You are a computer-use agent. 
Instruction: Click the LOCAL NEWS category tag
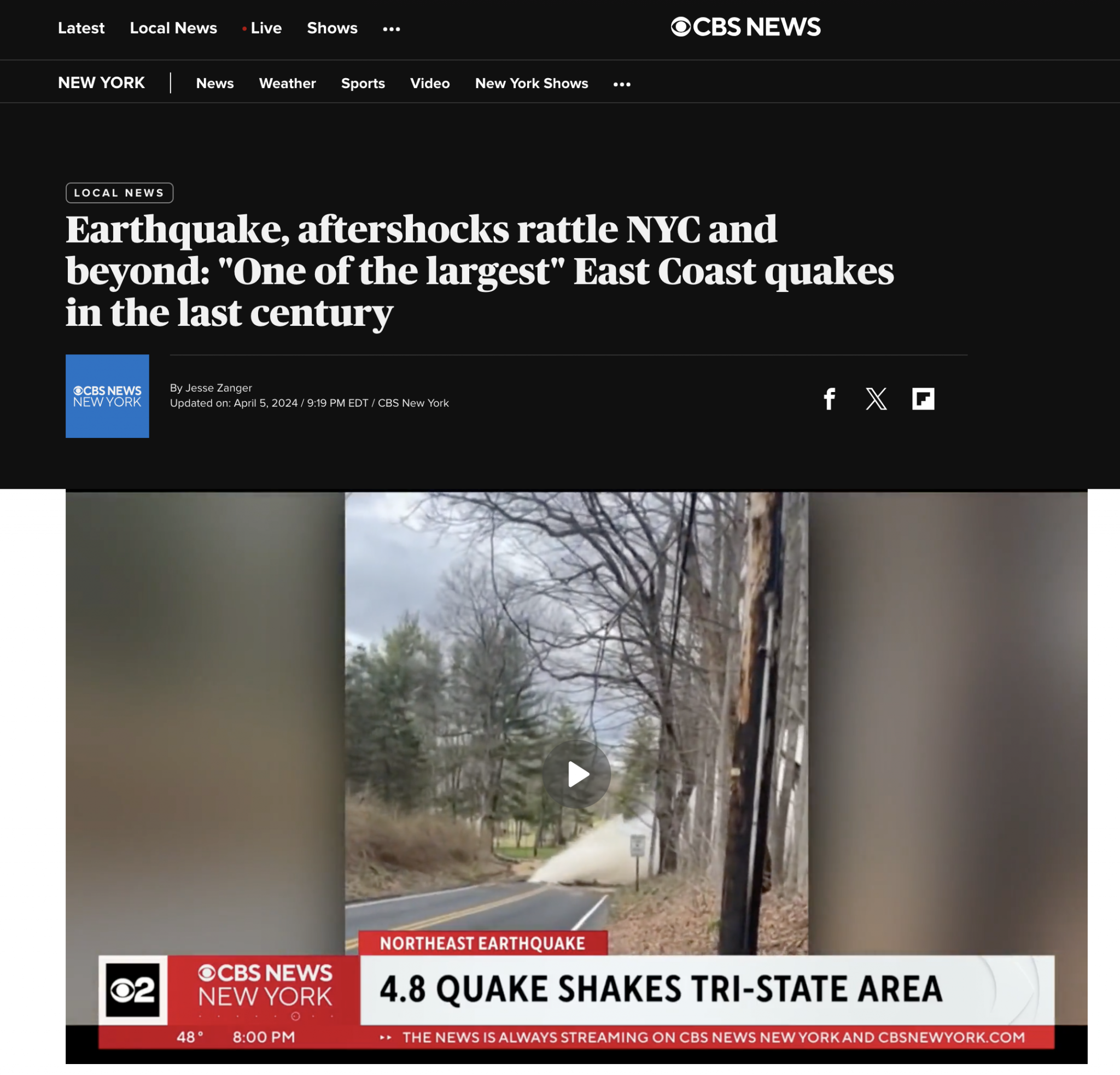tap(119, 192)
